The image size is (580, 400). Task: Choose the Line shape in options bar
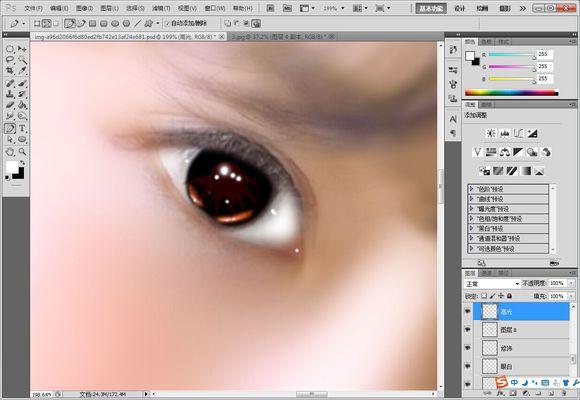[x=138, y=24]
